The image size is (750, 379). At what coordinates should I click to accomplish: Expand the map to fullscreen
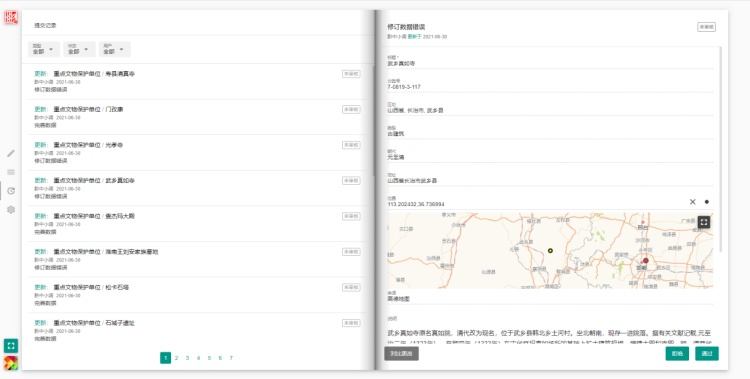[x=704, y=222]
